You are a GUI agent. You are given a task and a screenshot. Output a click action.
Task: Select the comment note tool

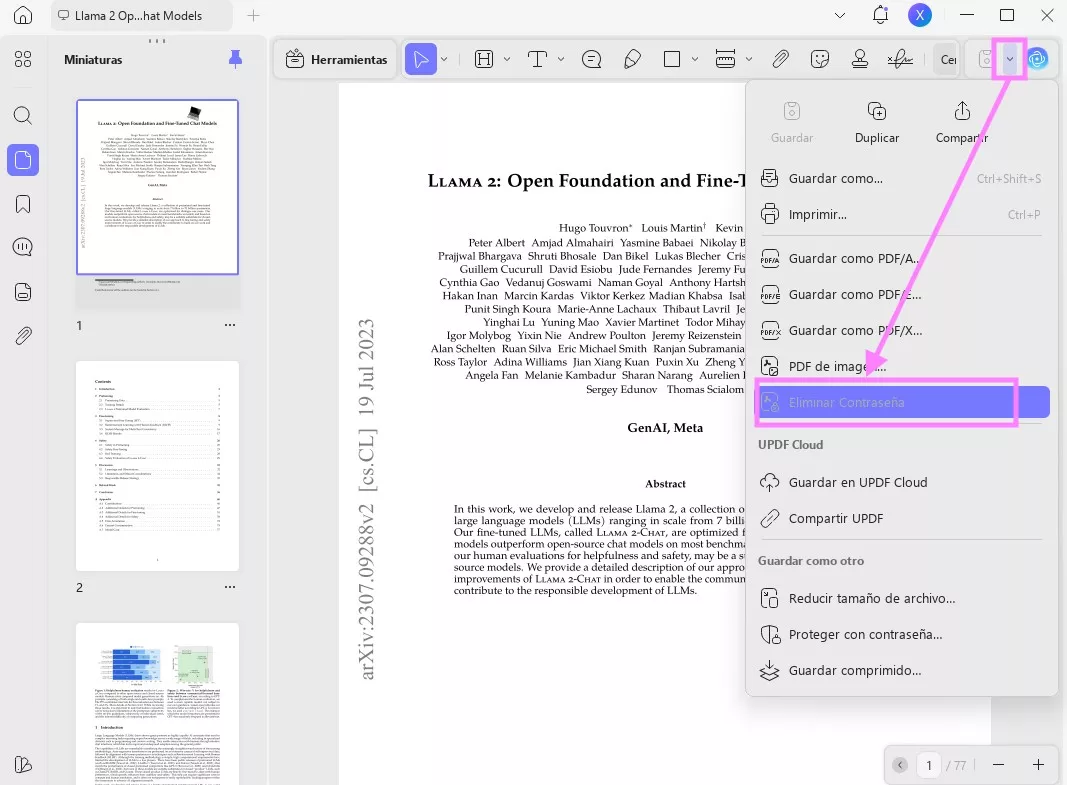(x=591, y=59)
